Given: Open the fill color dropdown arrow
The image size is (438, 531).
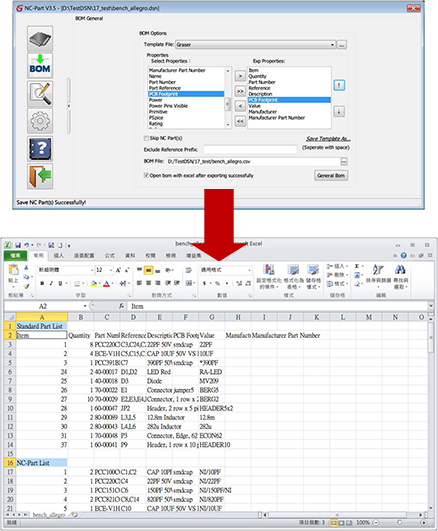Looking at the screenshot, I should 99,283.
